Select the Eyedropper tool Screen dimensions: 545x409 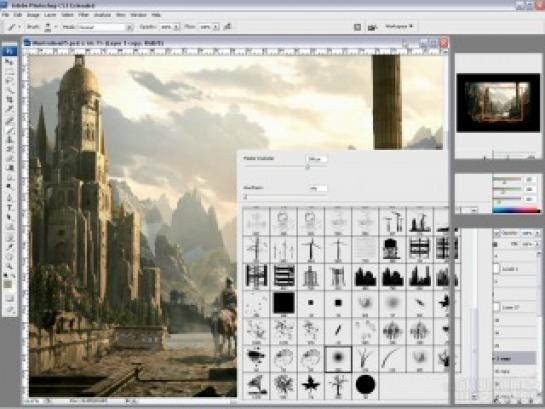pos(9,247)
